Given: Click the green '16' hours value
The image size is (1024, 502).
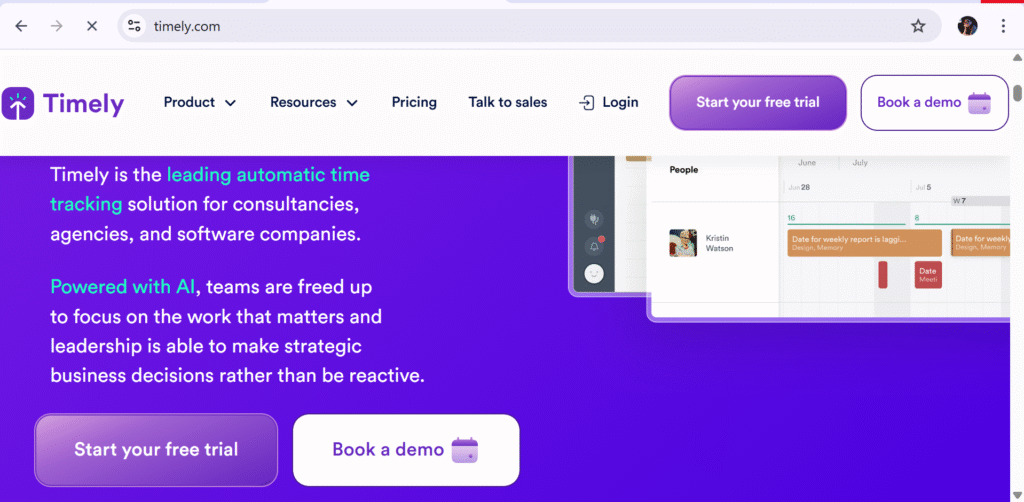Looking at the screenshot, I should 792,218.
